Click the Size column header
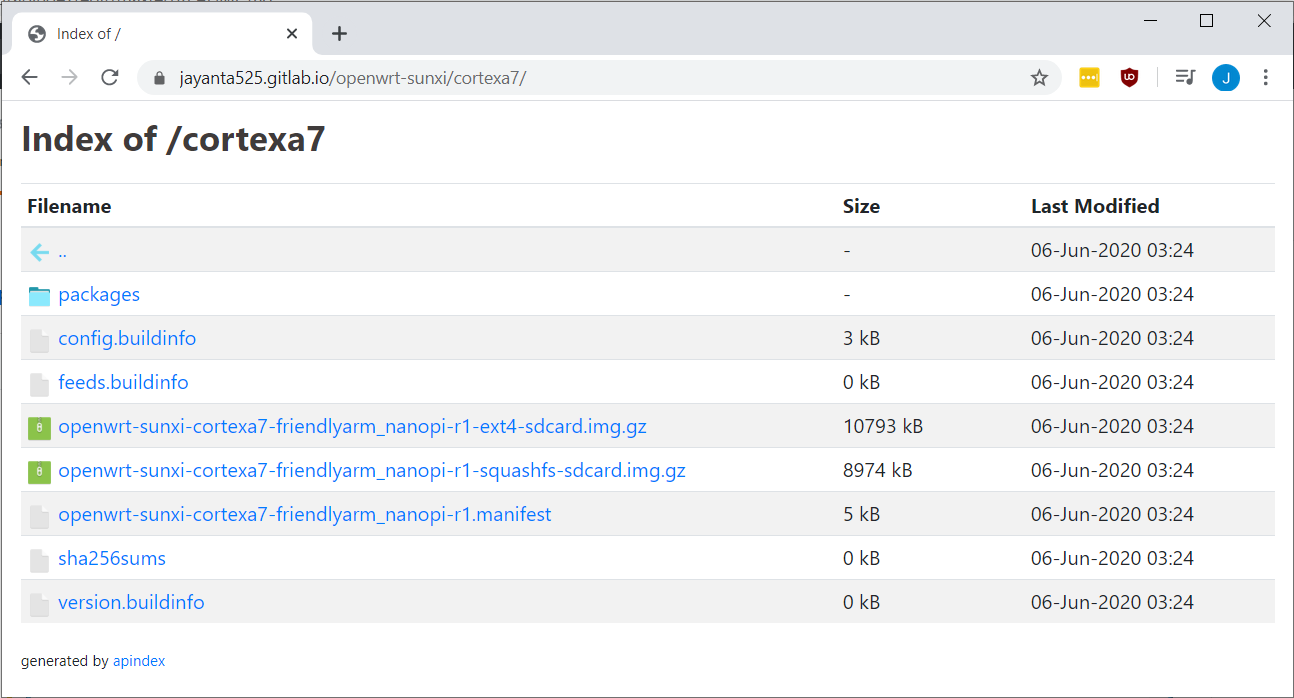 coord(861,206)
